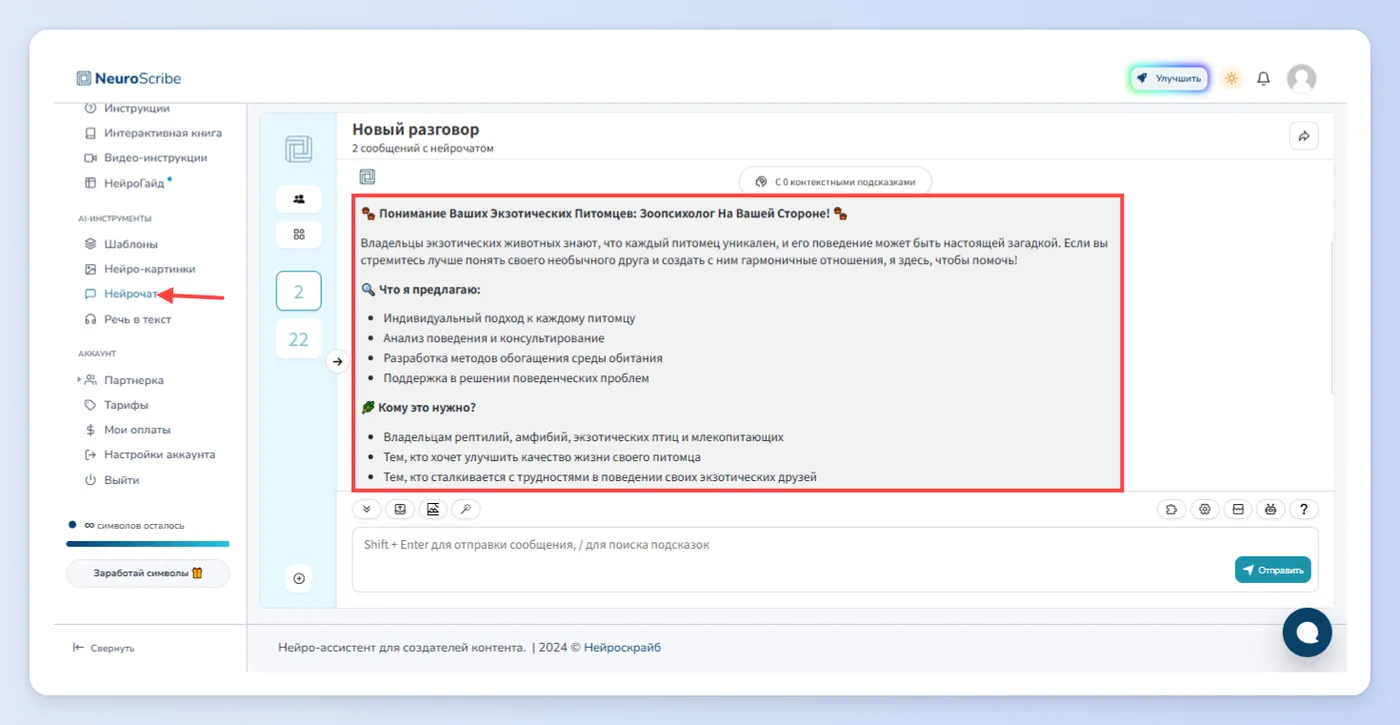Click the Заработай символы button

[x=148, y=573]
